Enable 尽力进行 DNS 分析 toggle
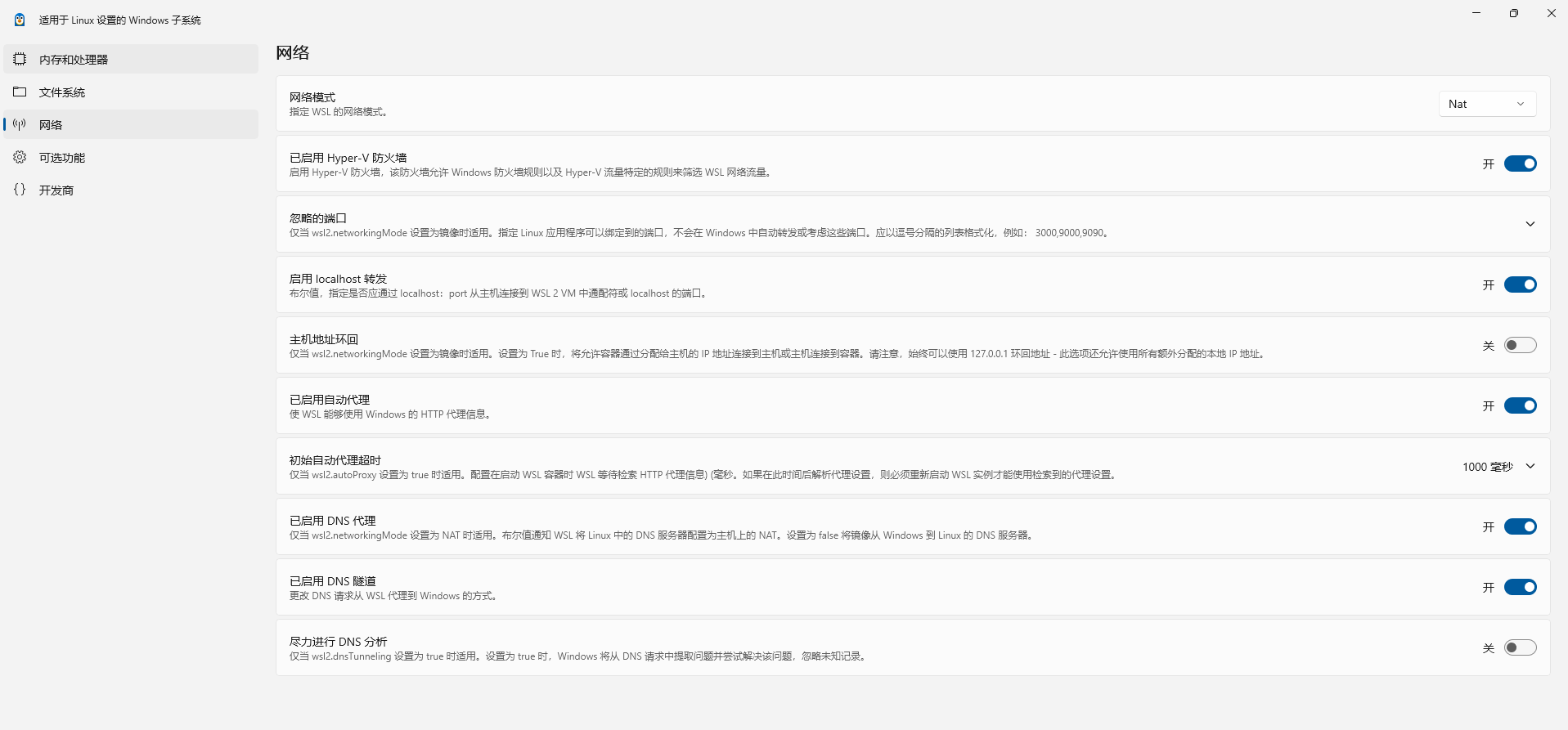Viewport: 1568px width, 730px height. 1520,647
